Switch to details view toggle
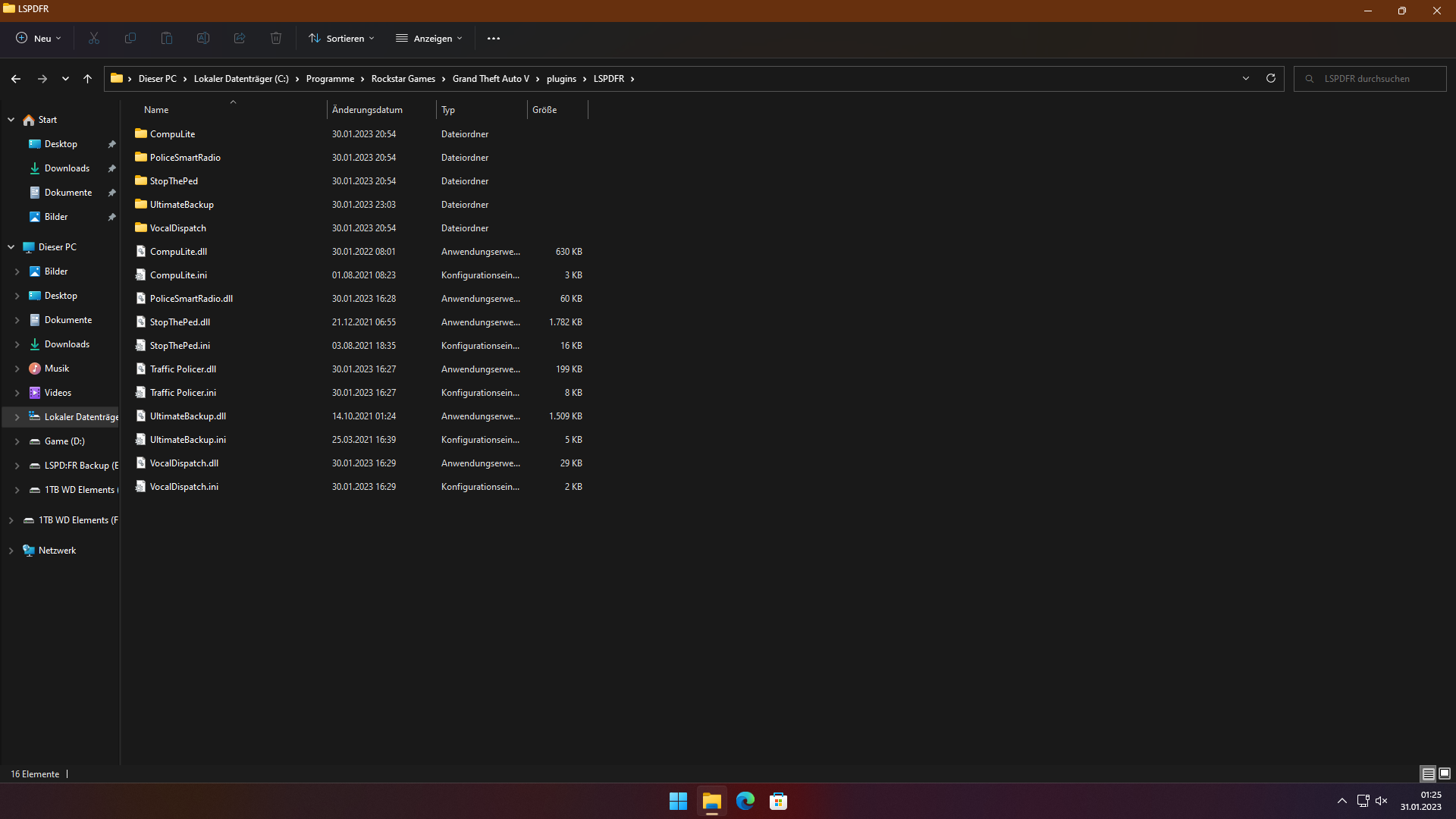The width and height of the screenshot is (1456, 819). click(x=1428, y=773)
